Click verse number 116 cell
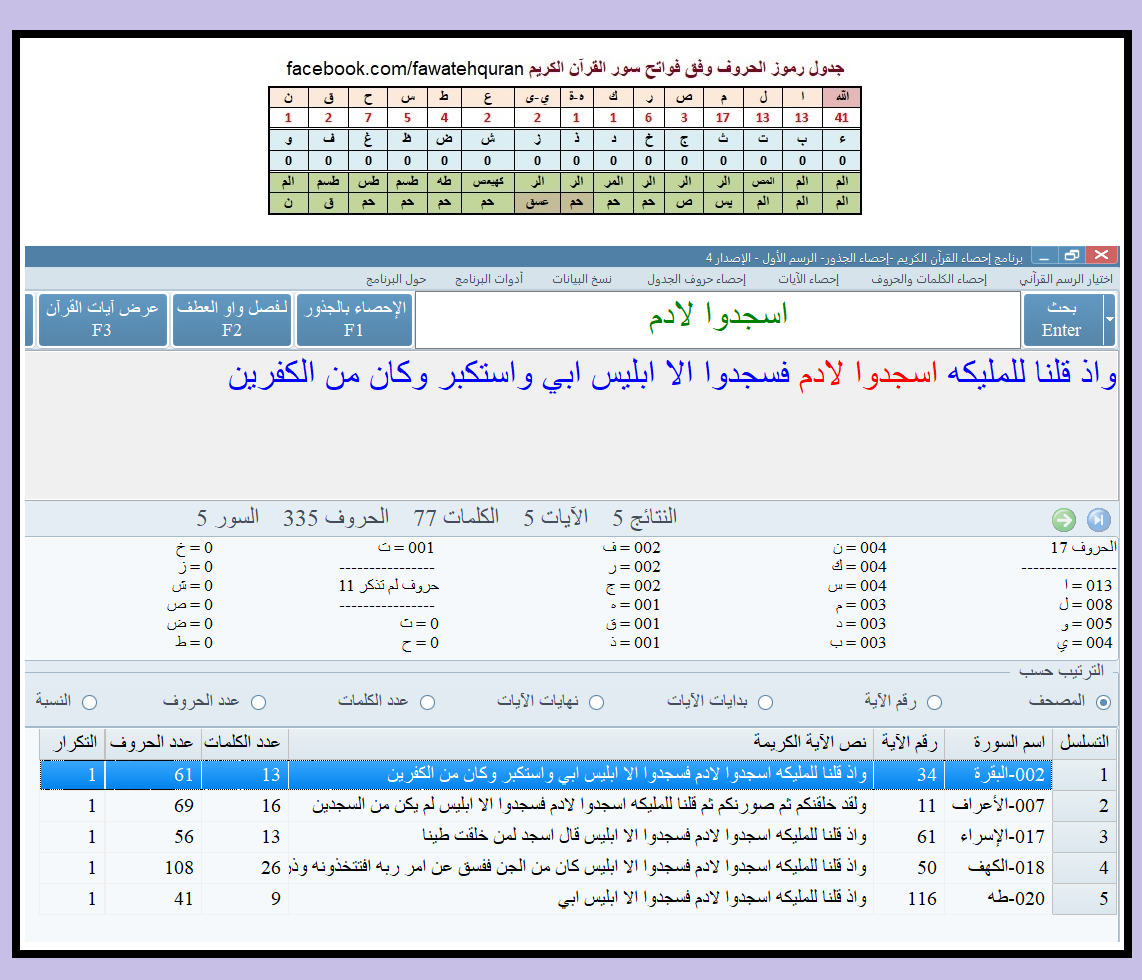The width and height of the screenshot is (1142, 980). (909, 899)
